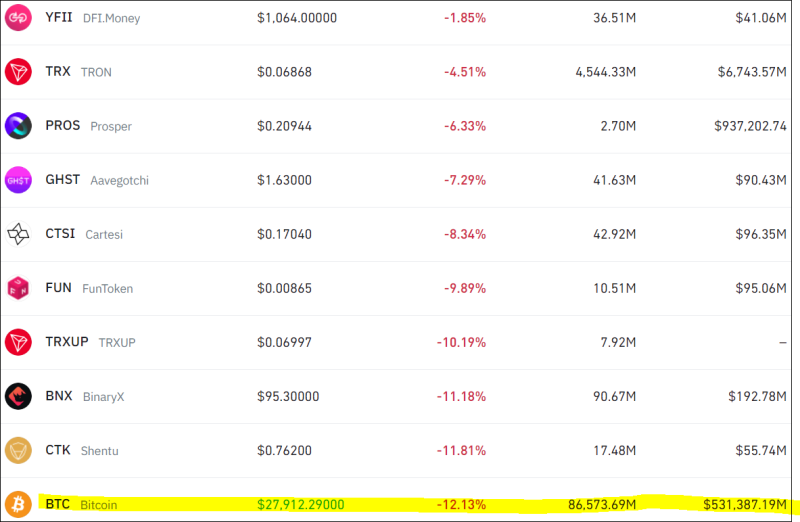Select the Aavegotchi coin name
Screen dimensions: 800x522
119,181
